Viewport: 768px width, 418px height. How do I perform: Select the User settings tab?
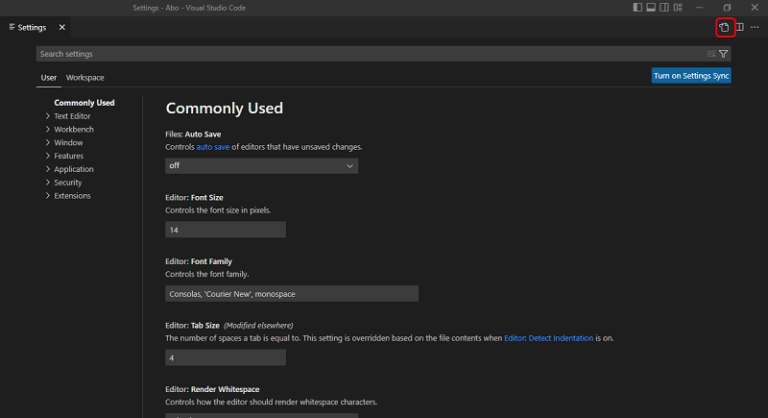click(48, 77)
